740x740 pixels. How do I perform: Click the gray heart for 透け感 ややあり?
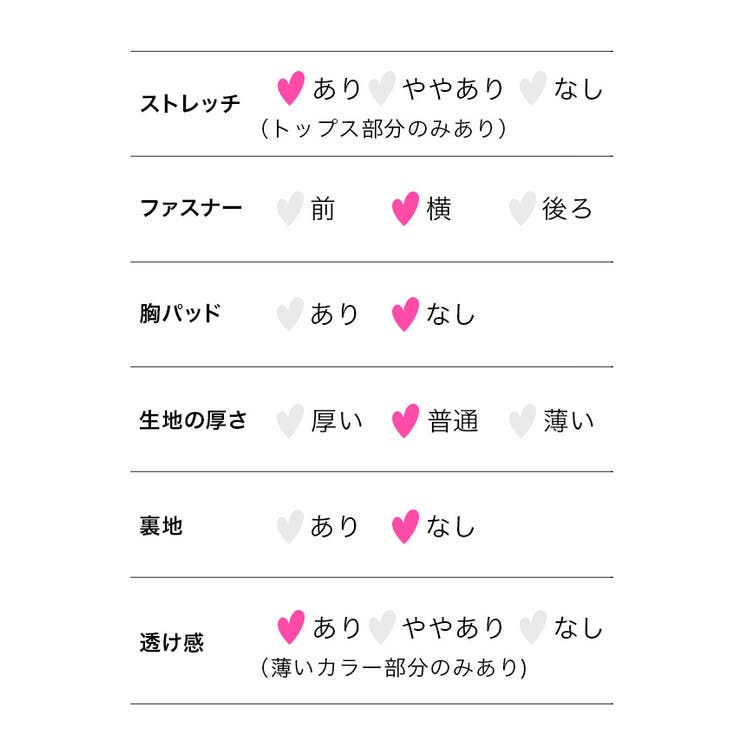382,627
